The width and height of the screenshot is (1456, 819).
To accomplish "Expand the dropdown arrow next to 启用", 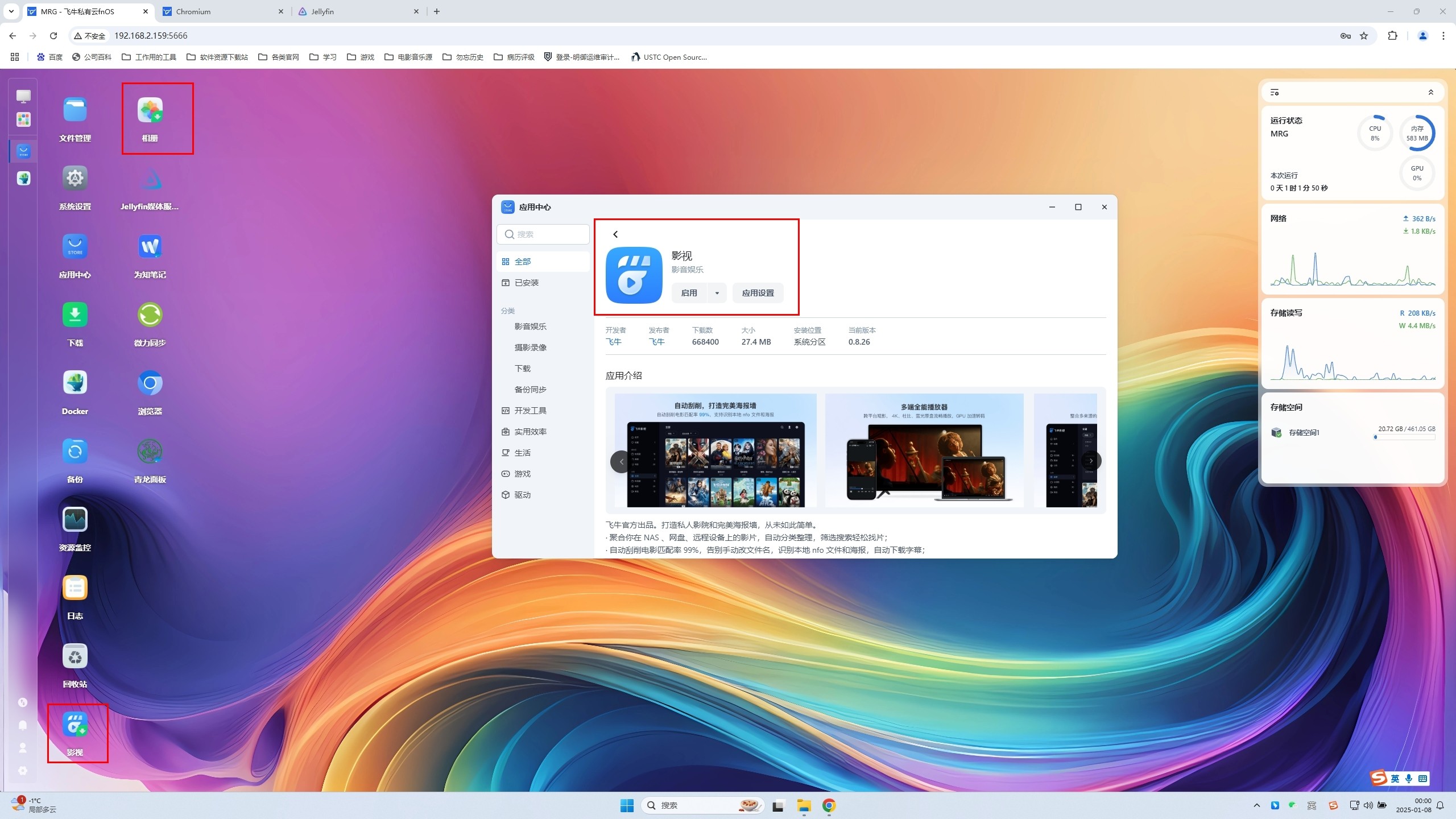I will pyautogui.click(x=717, y=293).
